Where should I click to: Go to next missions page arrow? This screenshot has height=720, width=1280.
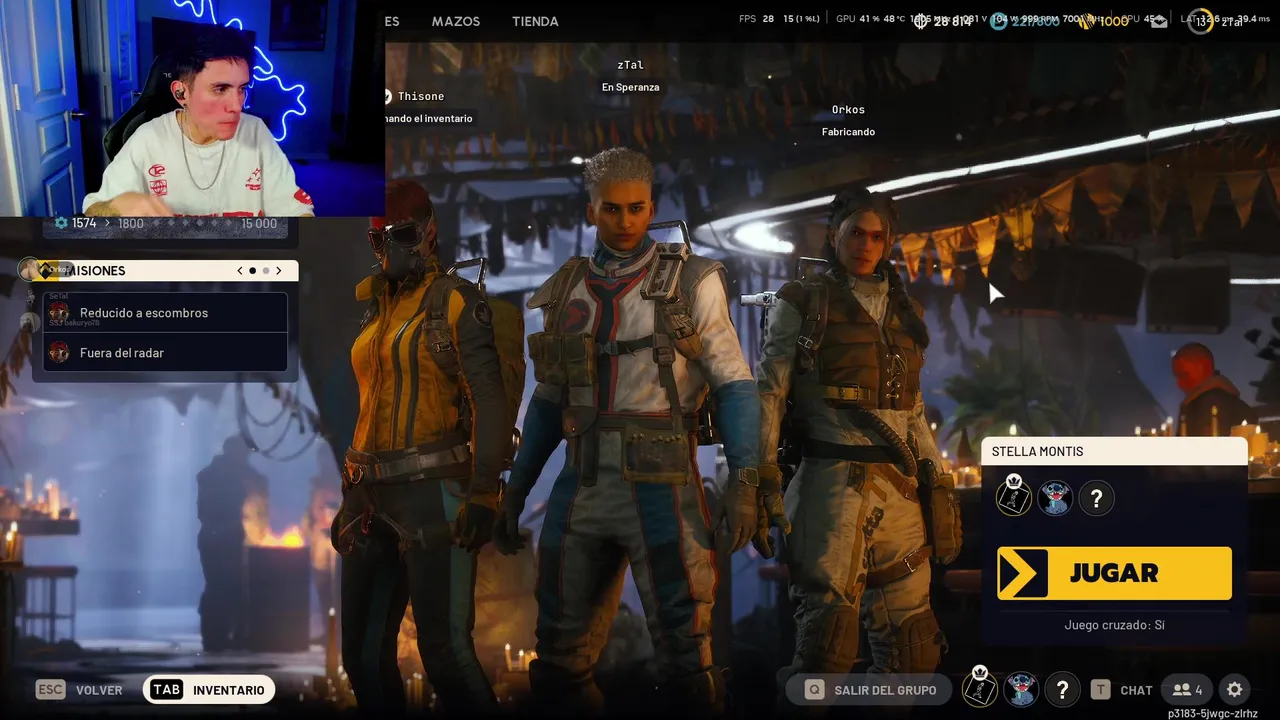279,271
